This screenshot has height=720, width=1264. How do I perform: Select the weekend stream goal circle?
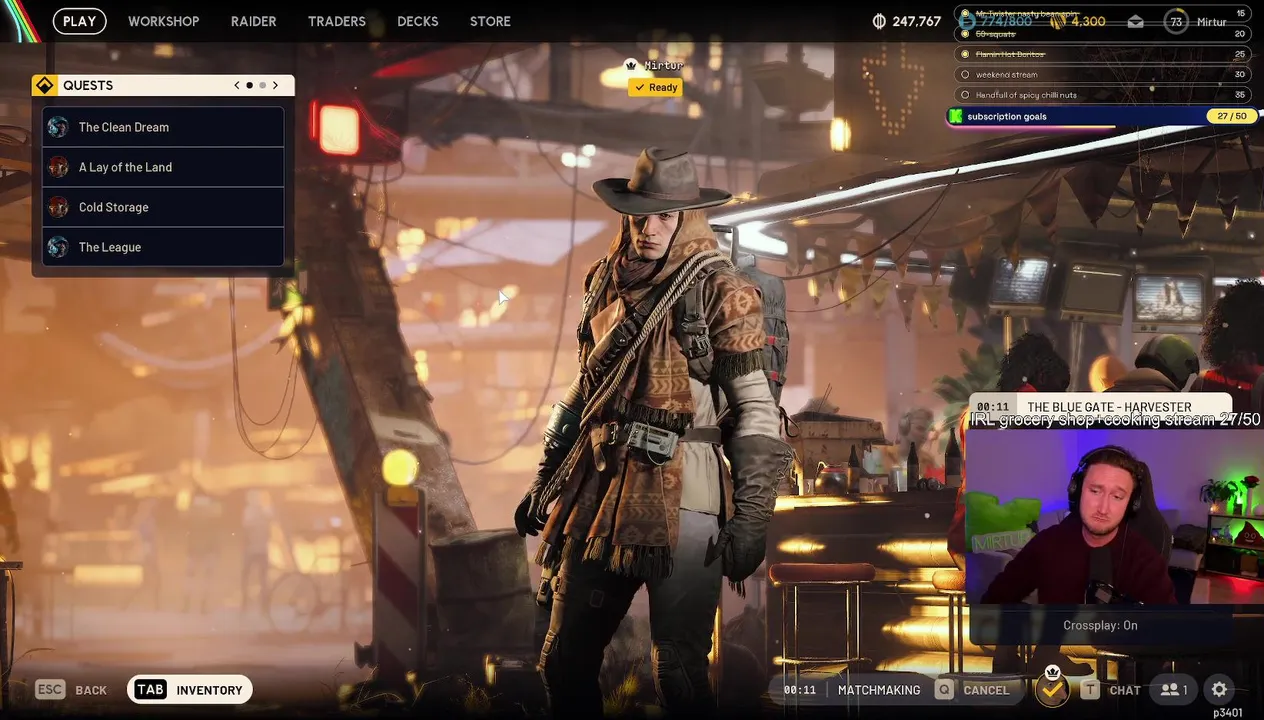tap(965, 74)
